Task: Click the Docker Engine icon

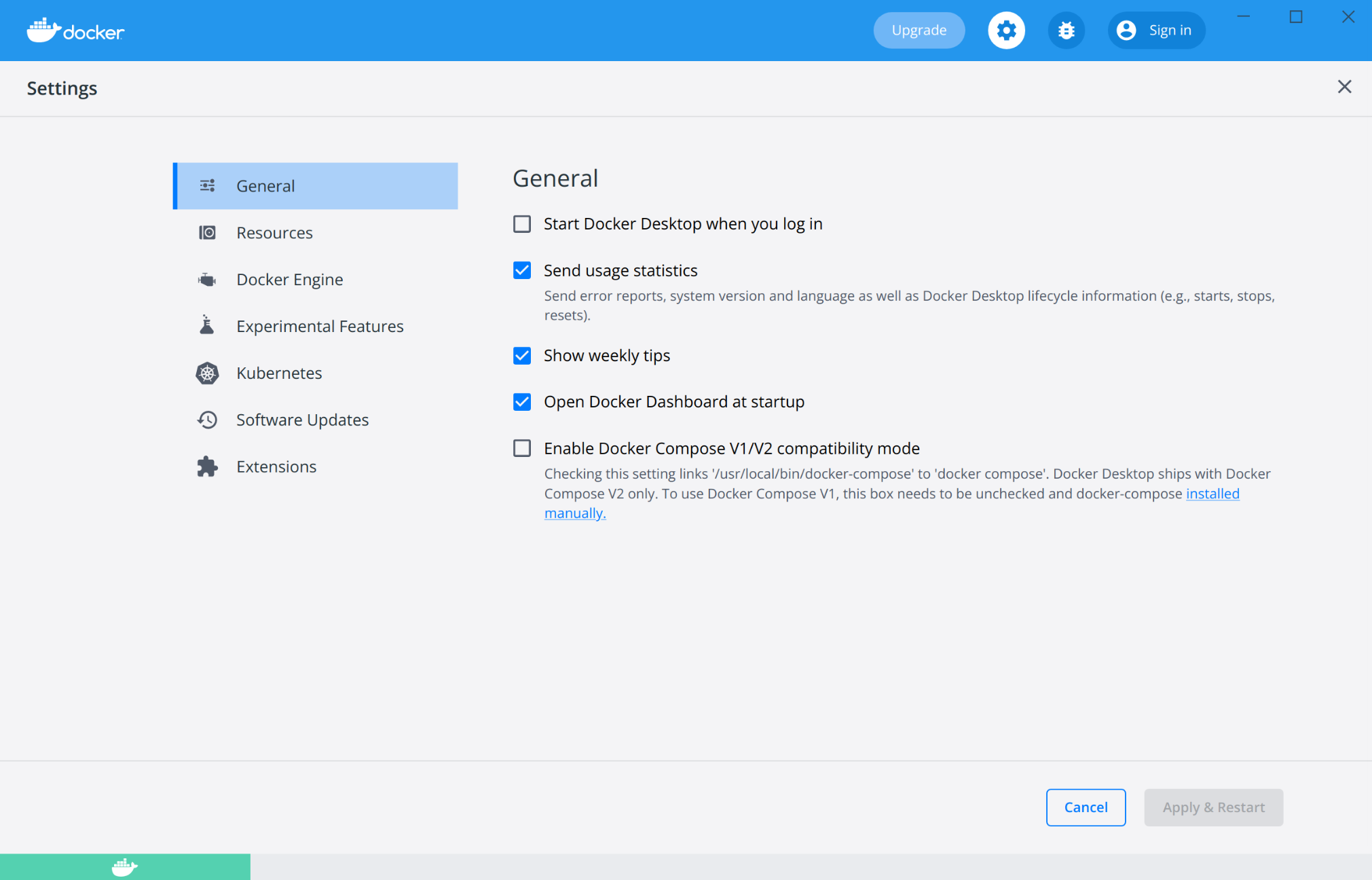Action: tap(207, 280)
